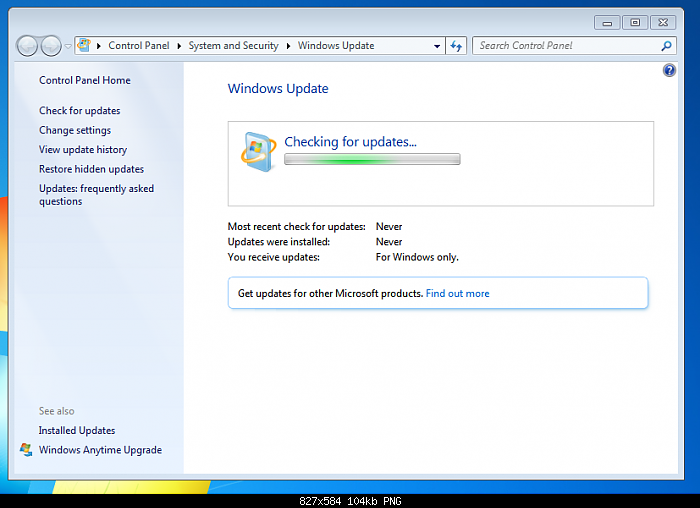Click the For Windows only. value
The height and width of the screenshot is (508, 700).
pyautogui.click(x=417, y=257)
